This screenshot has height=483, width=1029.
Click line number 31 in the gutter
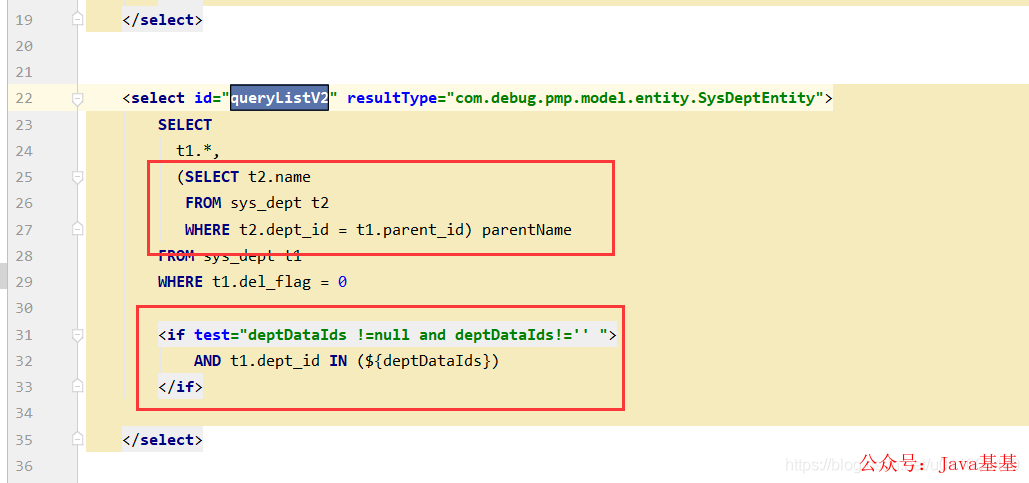(x=24, y=335)
